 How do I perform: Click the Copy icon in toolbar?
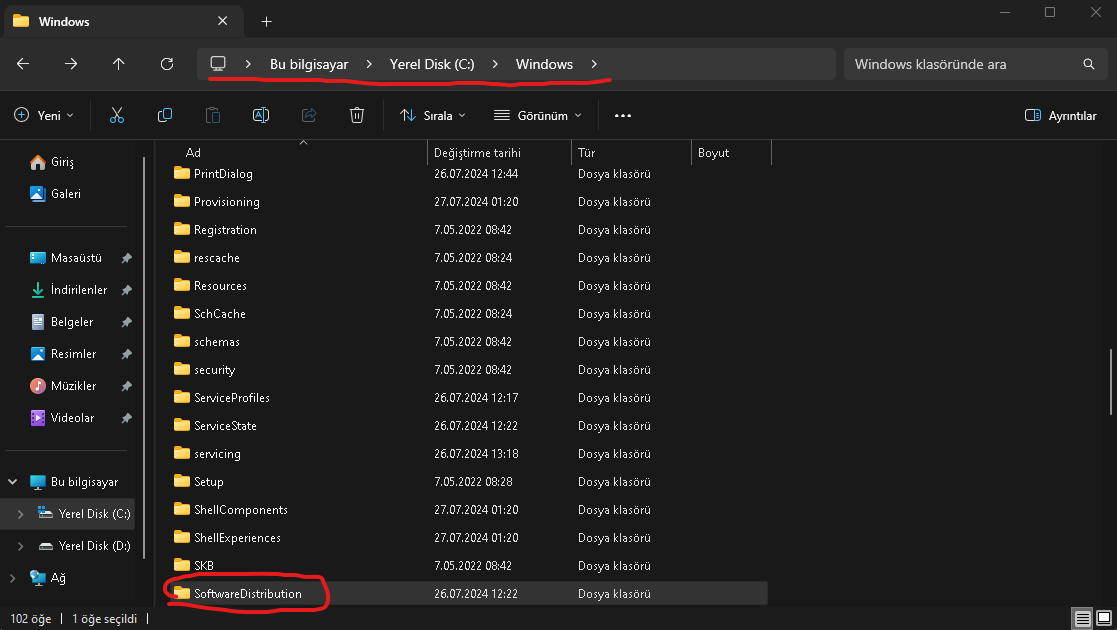165,115
